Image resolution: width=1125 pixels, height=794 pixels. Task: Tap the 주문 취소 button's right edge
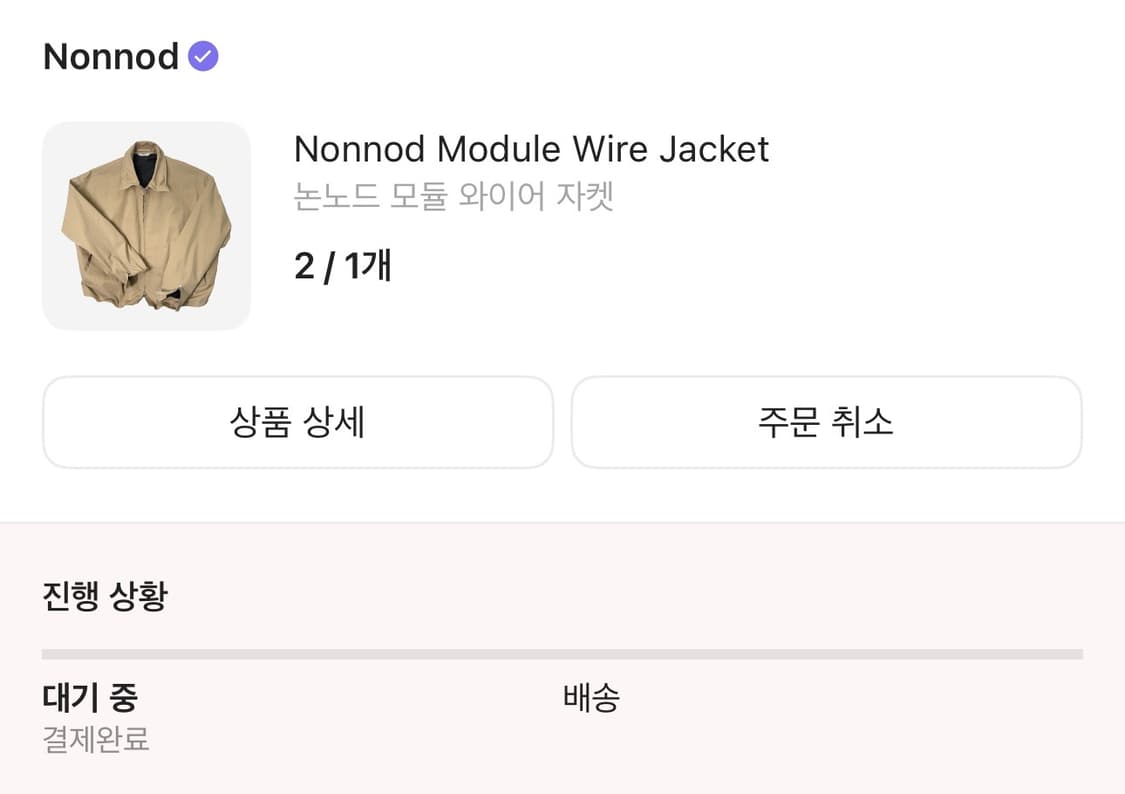click(x=1065, y=423)
